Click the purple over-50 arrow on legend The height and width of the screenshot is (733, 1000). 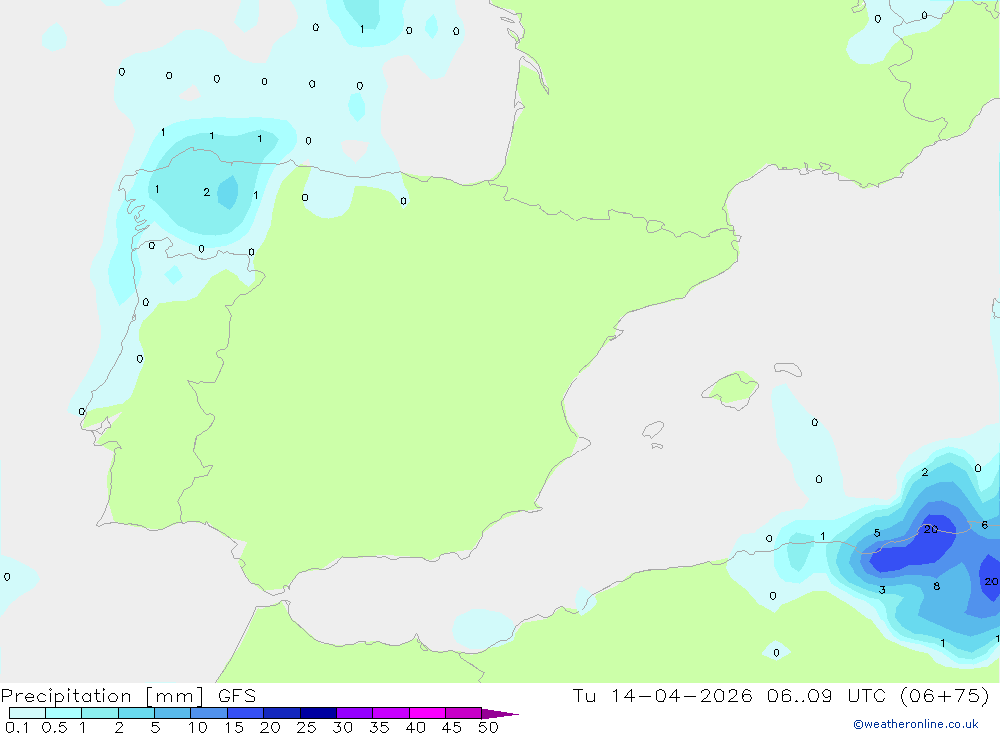click(499, 713)
